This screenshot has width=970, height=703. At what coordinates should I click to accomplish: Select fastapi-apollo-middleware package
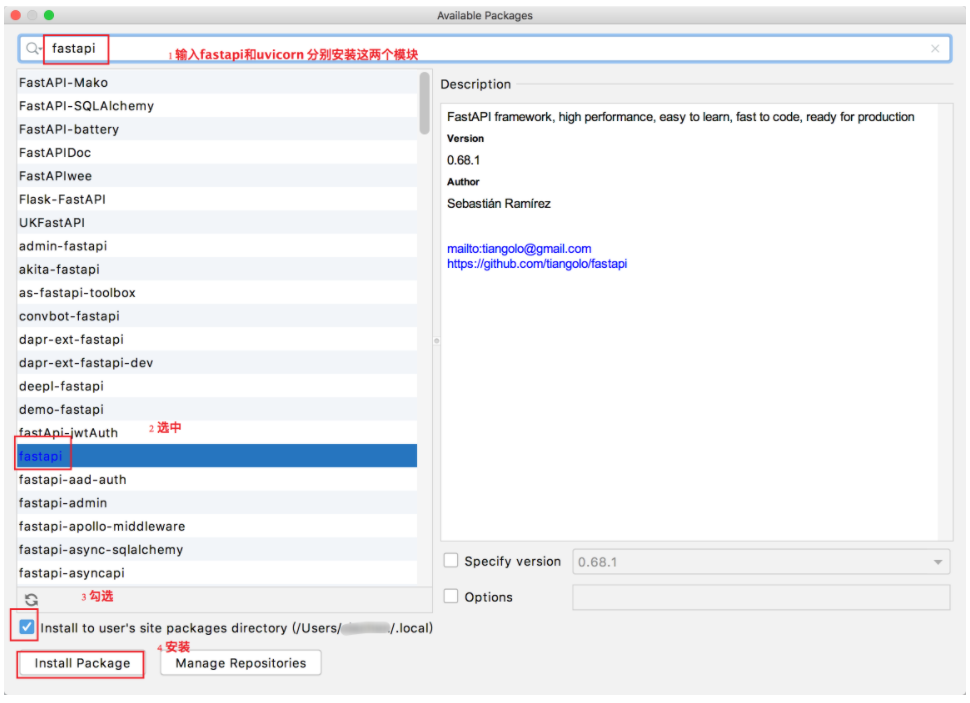(217, 526)
